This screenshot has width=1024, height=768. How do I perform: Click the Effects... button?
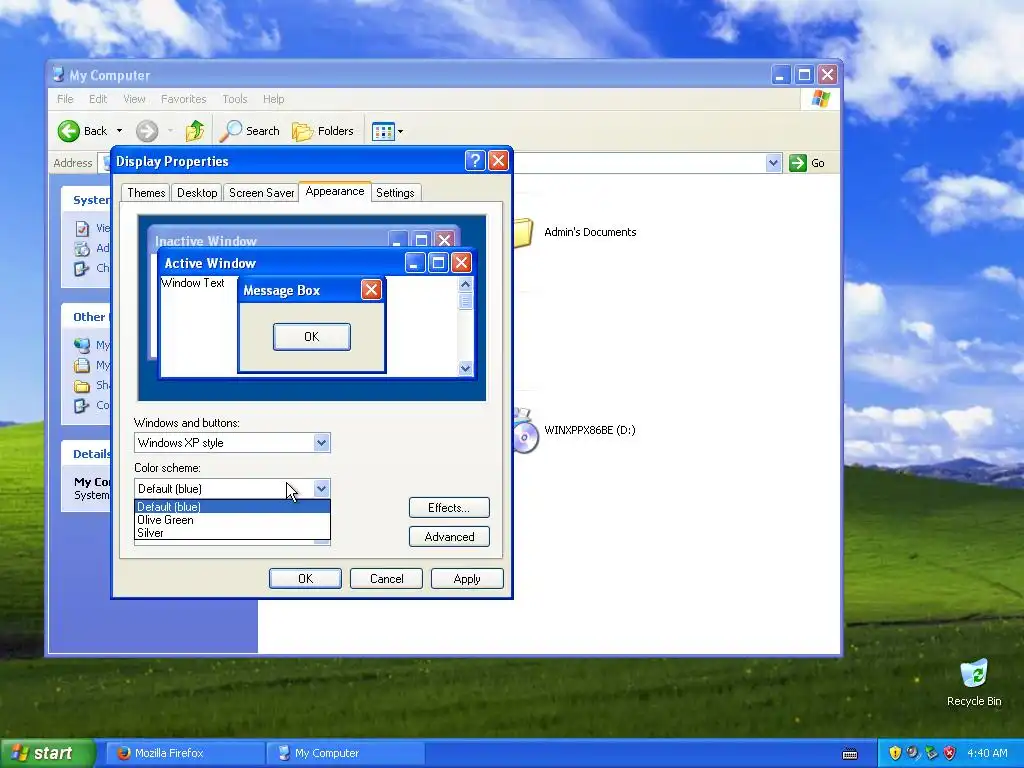pyautogui.click(x=449, y=507)
